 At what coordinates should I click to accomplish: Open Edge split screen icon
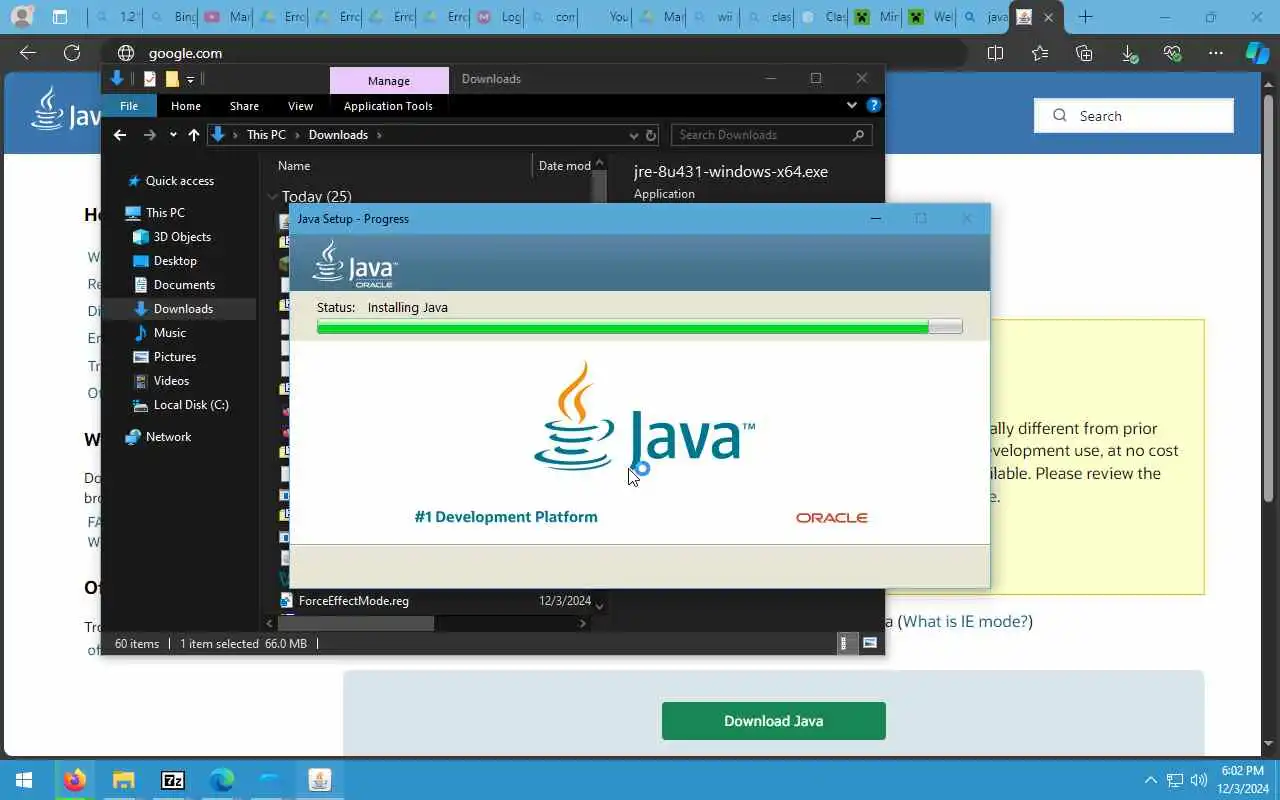[995, 53]
